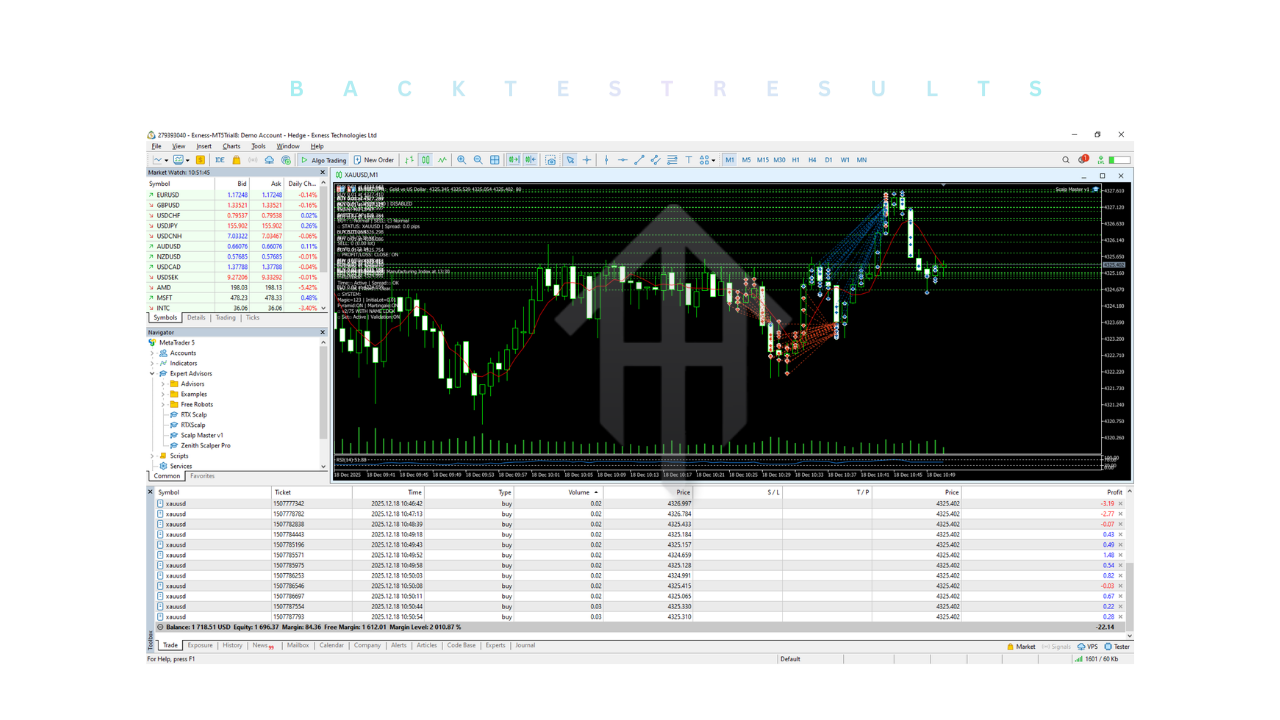The image size is (1280, 720).
Task: Open the Charts menu
Action: [232, 145]
